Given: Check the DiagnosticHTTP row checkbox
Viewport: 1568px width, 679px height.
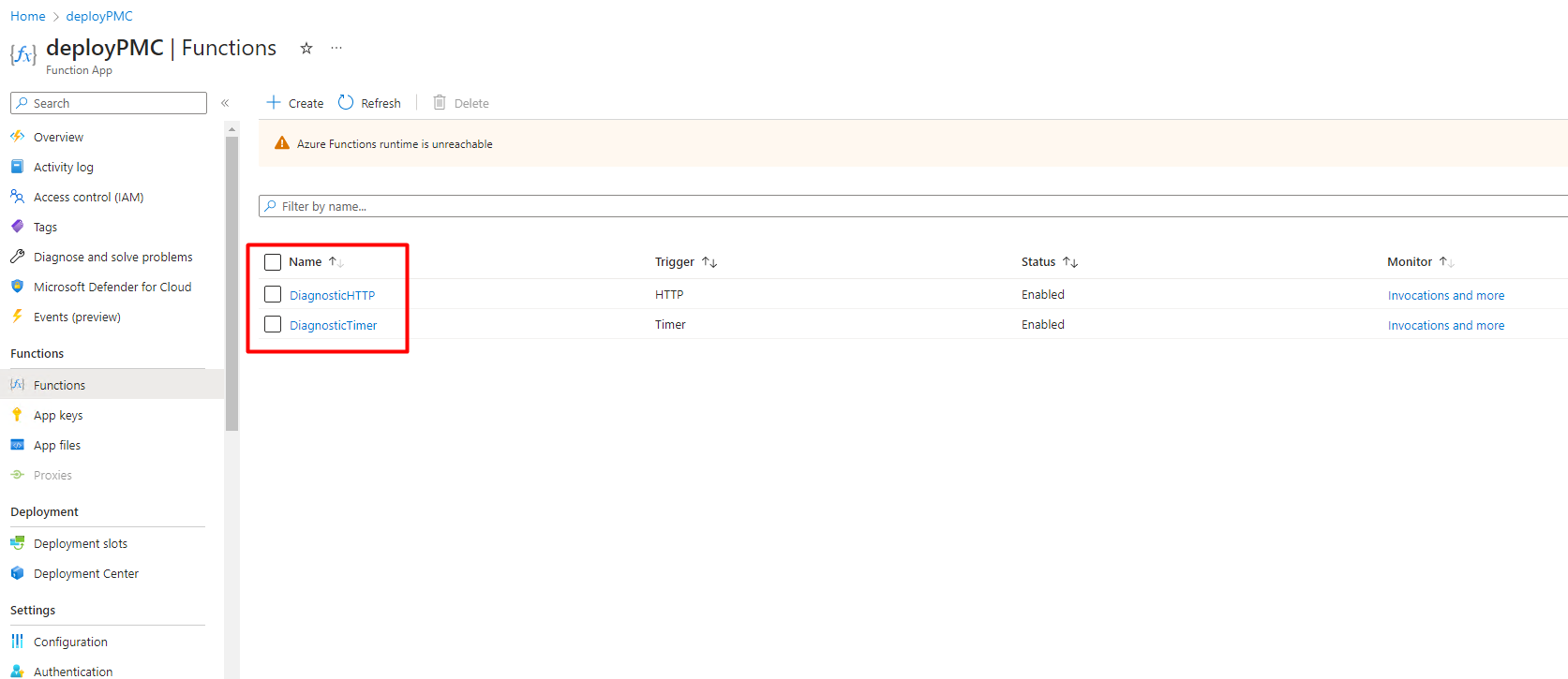Looking at the screenshot, I should [x=273, y=294].
